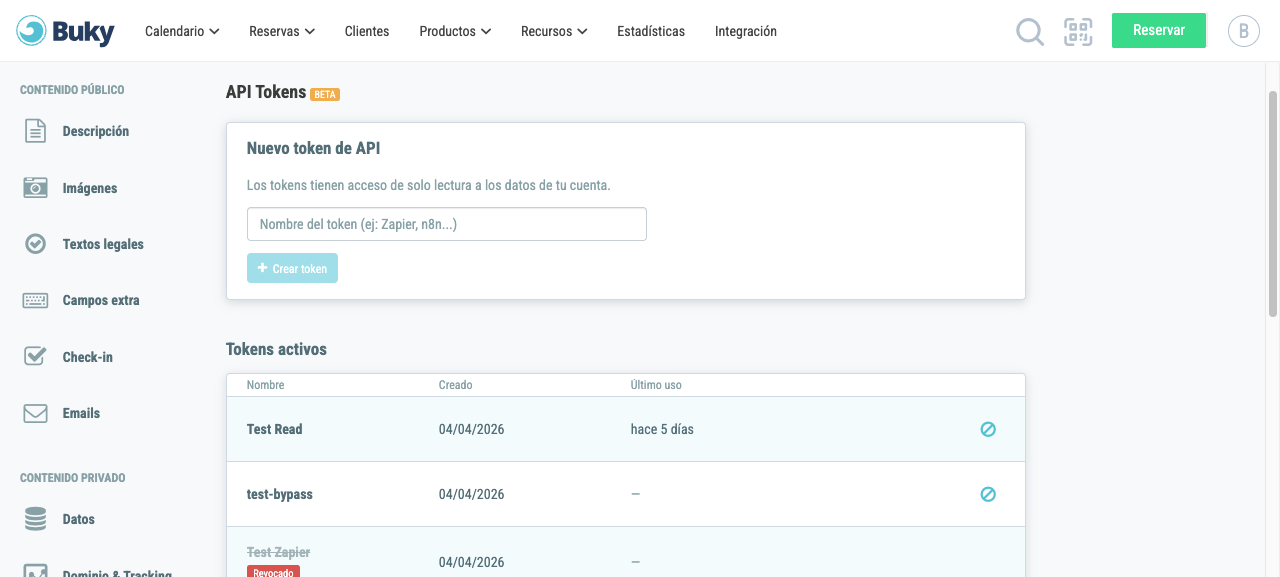
Task: Click the green Reservar button
Action: pyautogui.click(x=1159, y=30)
